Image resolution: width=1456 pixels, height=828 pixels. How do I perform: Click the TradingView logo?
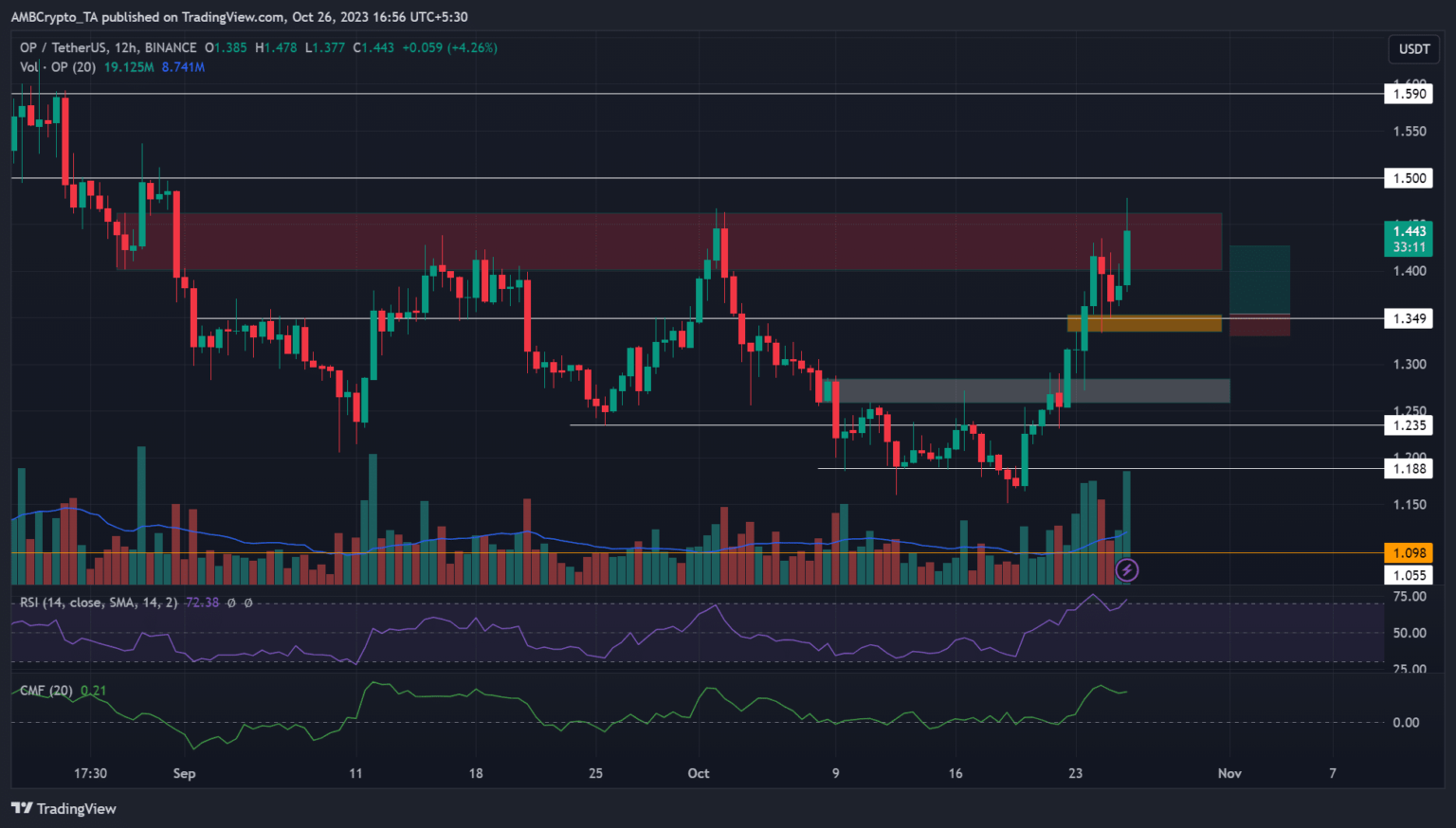pos(64,808)
